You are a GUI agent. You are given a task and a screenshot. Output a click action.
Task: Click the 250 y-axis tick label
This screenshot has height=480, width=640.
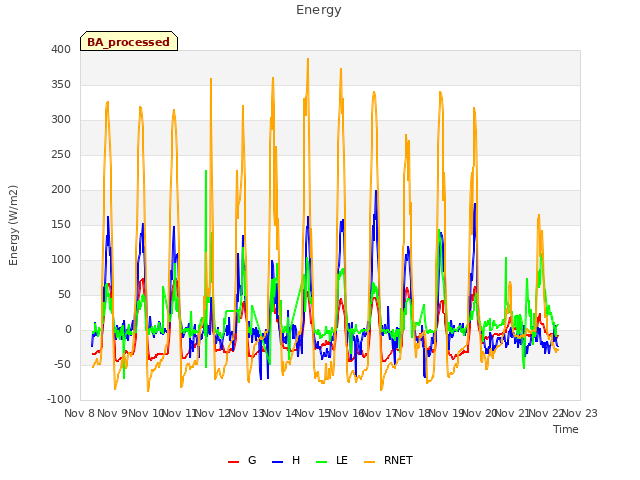point(61,155)
